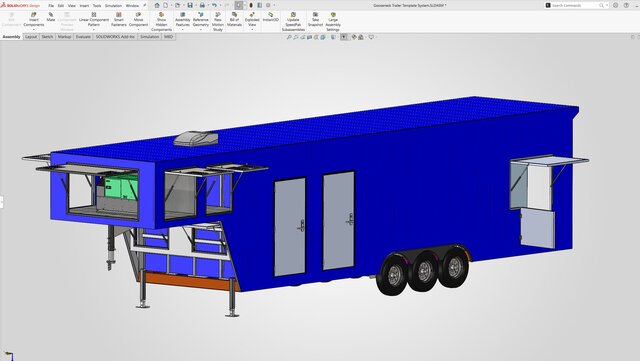Click the user settings icon near search
Screen dimensions: 640x361
[x=616, y=5]
